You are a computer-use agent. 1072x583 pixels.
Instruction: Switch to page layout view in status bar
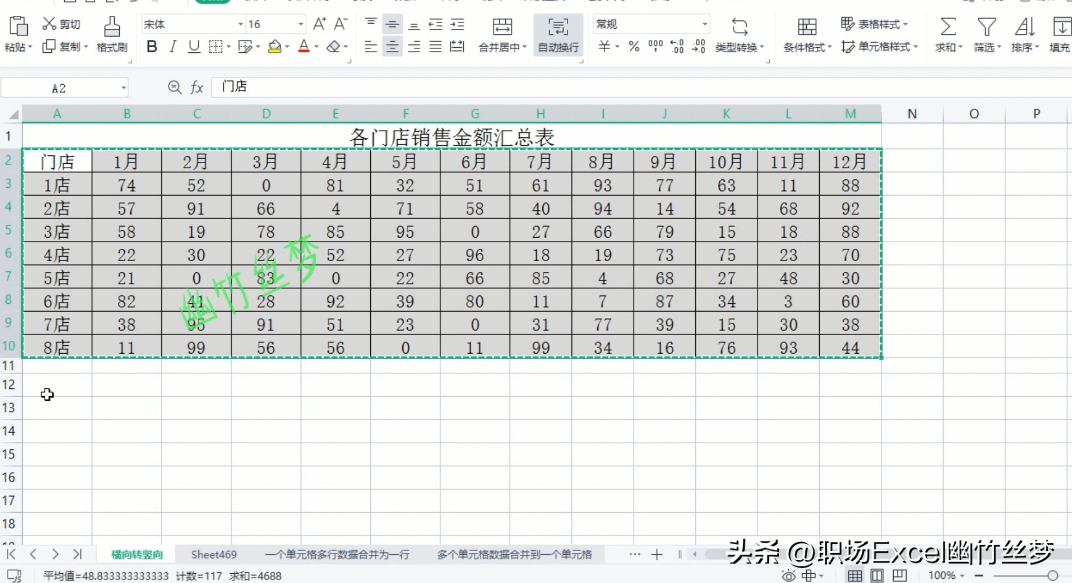point(877,575)
